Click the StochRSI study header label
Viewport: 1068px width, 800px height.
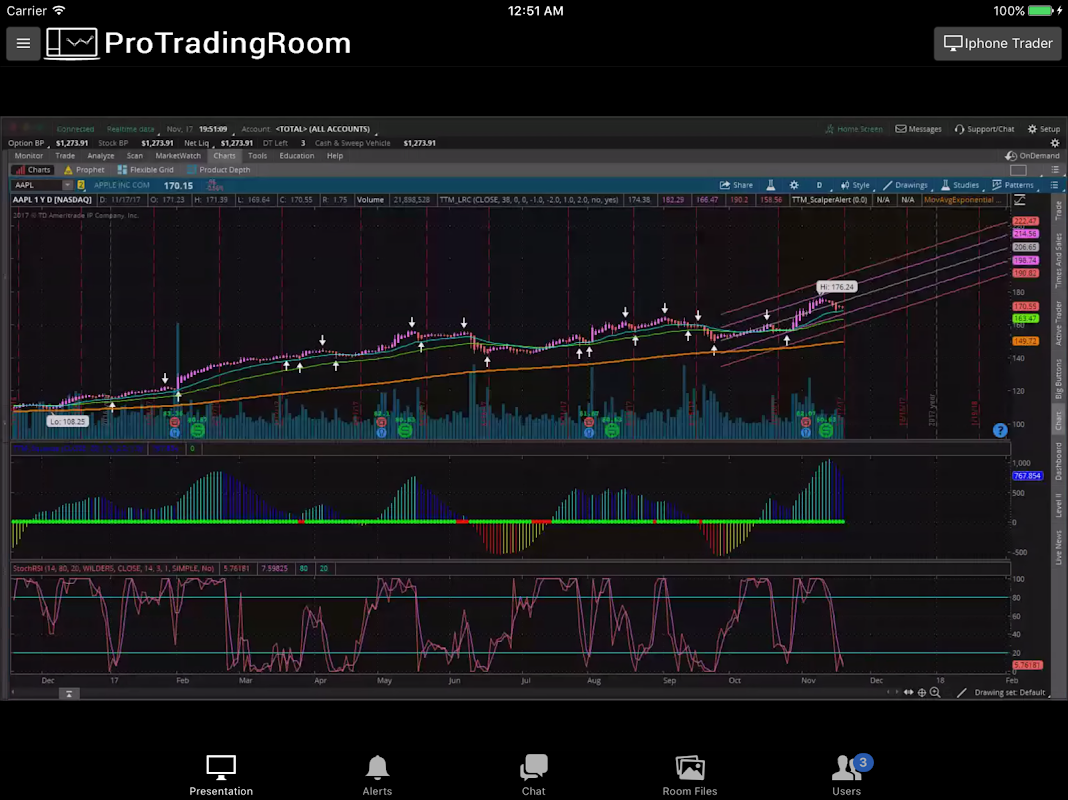coord(113,569)
